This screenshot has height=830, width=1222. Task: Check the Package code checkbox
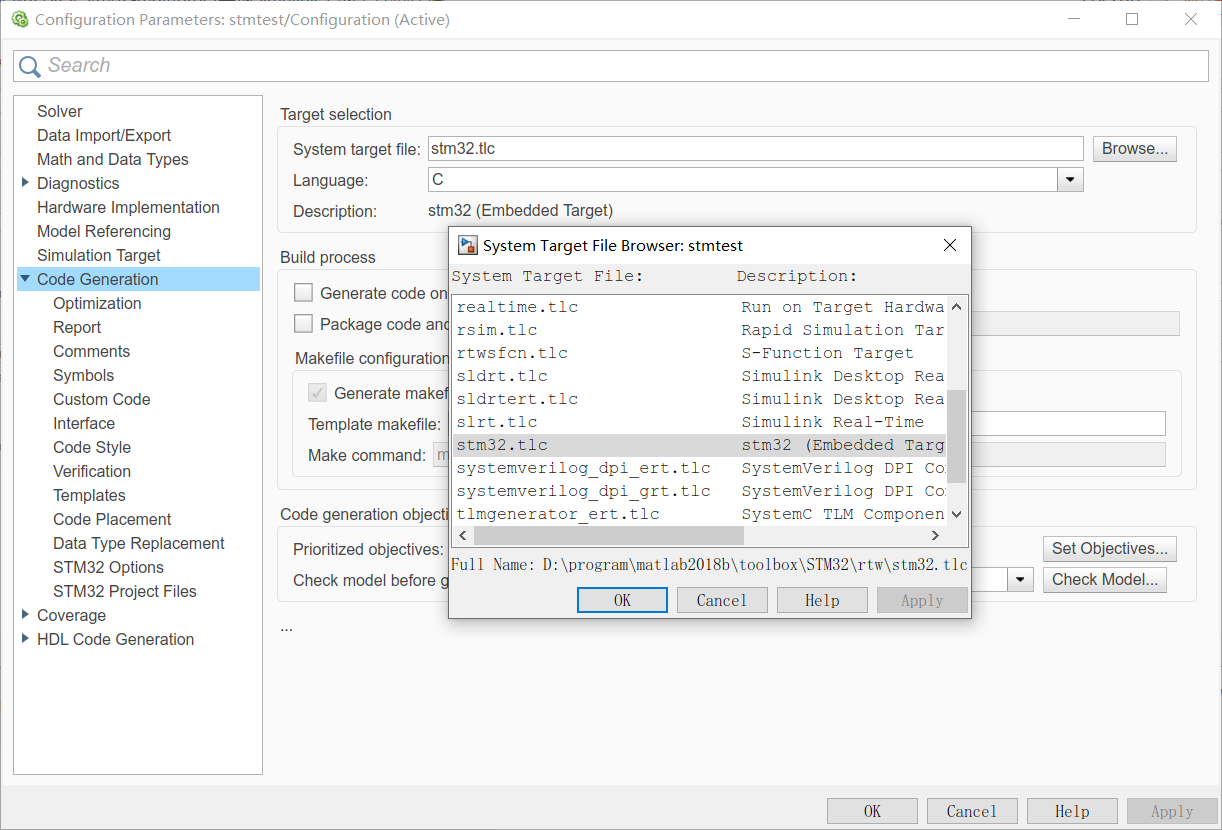pos(303,323)
